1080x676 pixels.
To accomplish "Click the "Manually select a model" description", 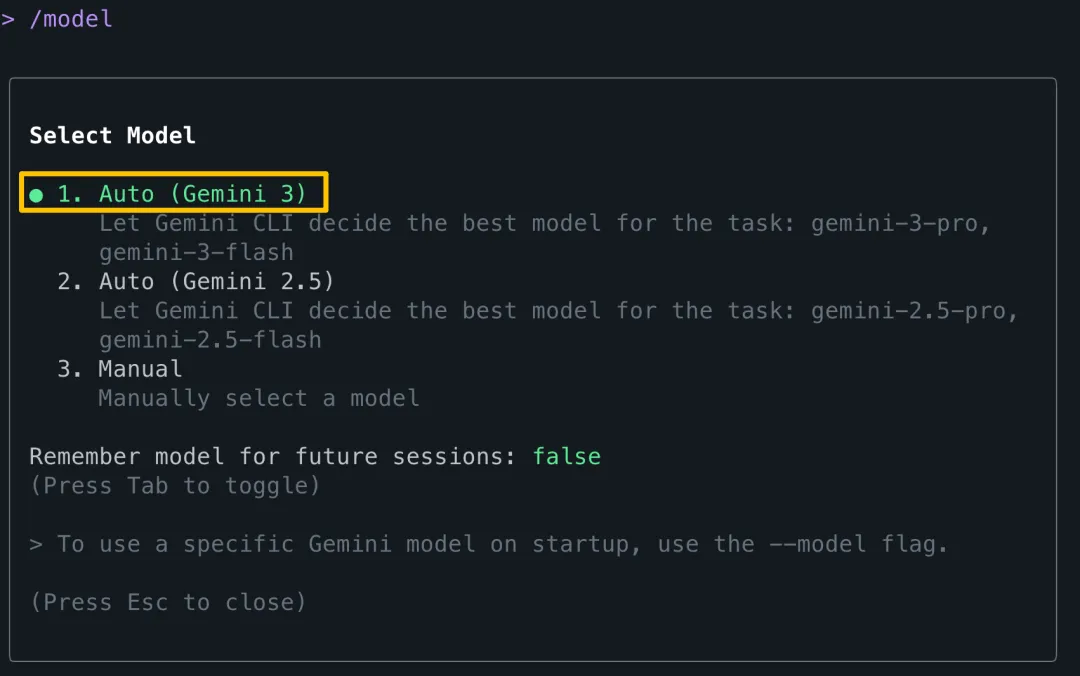I will point(258,398).
